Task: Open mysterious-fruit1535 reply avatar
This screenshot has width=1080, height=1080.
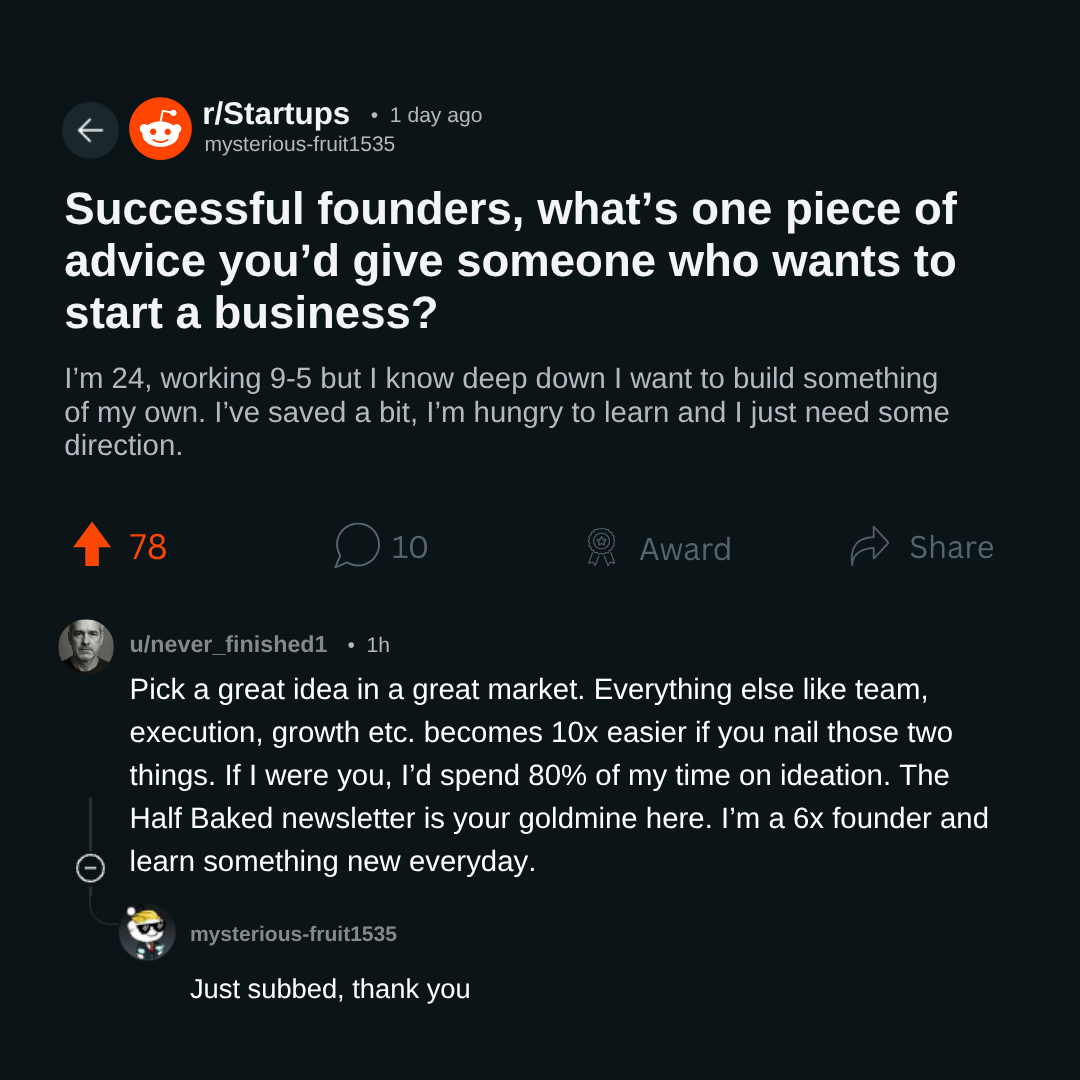Action: pos(147,933)
